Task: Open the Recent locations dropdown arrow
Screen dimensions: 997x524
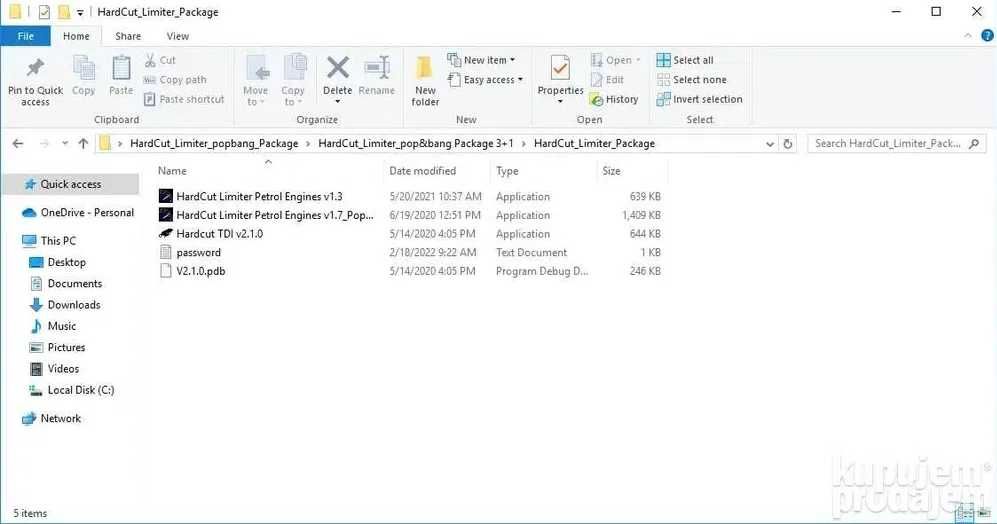Action: (x=65, y=144)
